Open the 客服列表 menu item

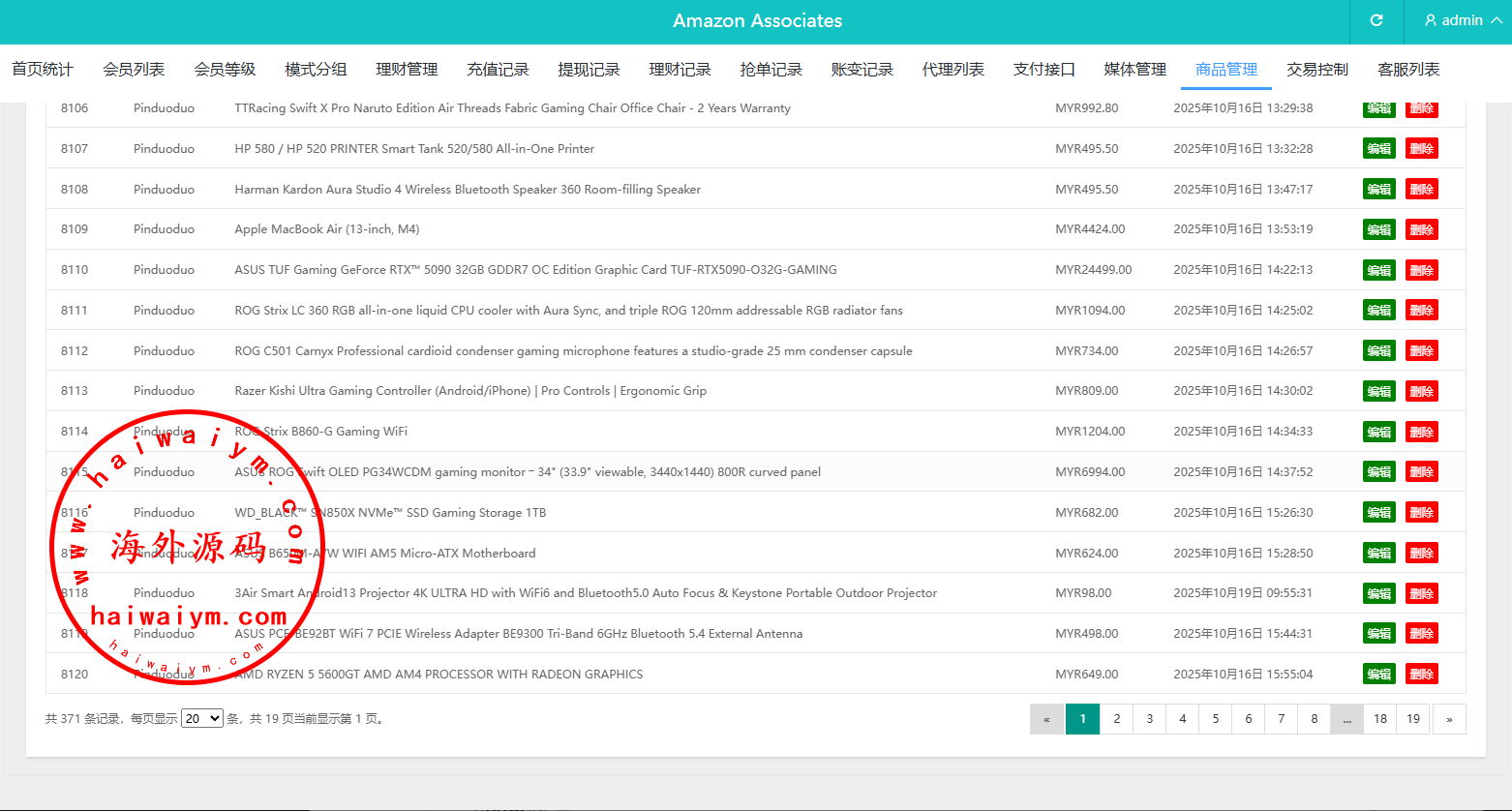click(1407, 70)
